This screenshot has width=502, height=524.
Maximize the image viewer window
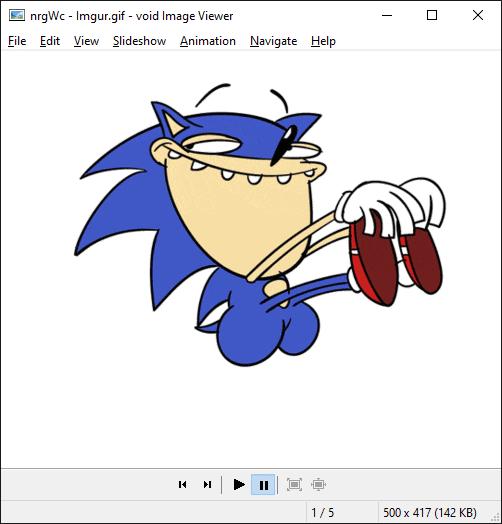432,15
